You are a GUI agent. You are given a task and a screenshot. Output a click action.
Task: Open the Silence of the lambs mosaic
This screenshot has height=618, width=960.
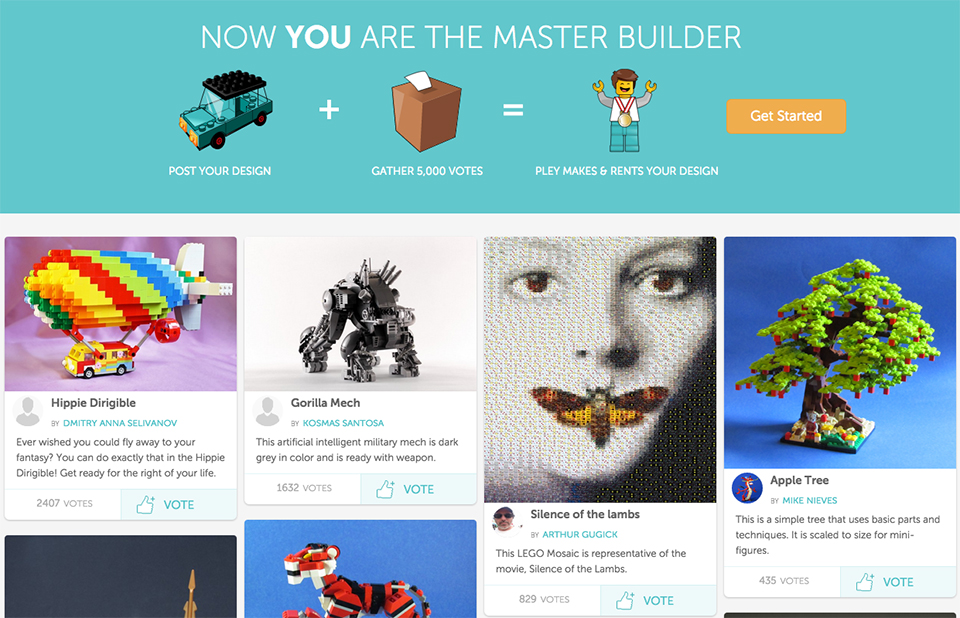pos(600,369)
